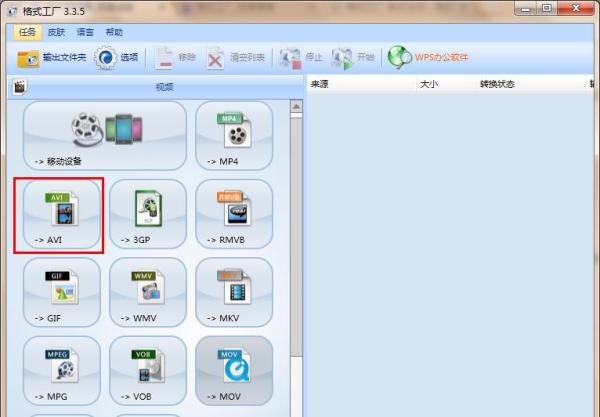Select the 3GP conversion icon

tap(148, 214)
